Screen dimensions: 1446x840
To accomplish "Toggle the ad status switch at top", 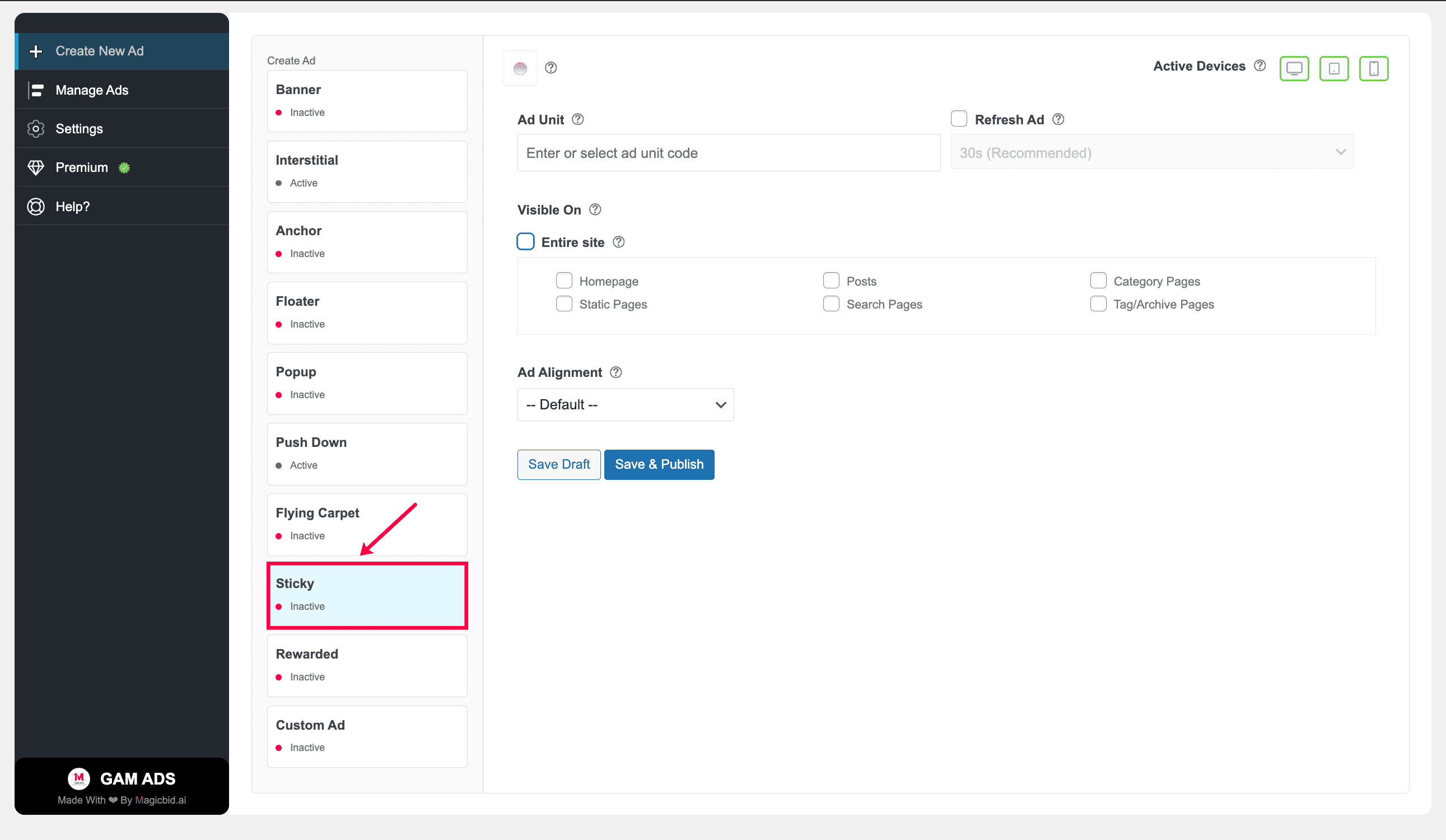I will click(x=520, y=68).
